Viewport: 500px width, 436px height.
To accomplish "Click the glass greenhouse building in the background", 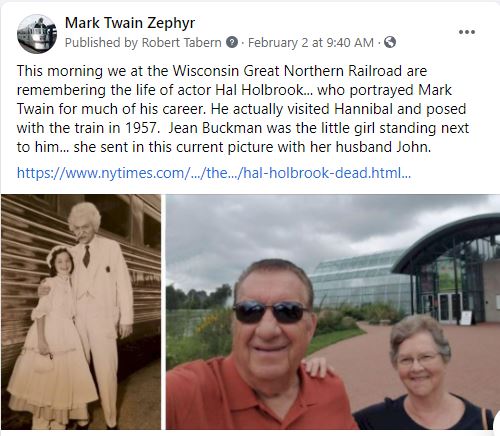I will (x=362, y=282).
